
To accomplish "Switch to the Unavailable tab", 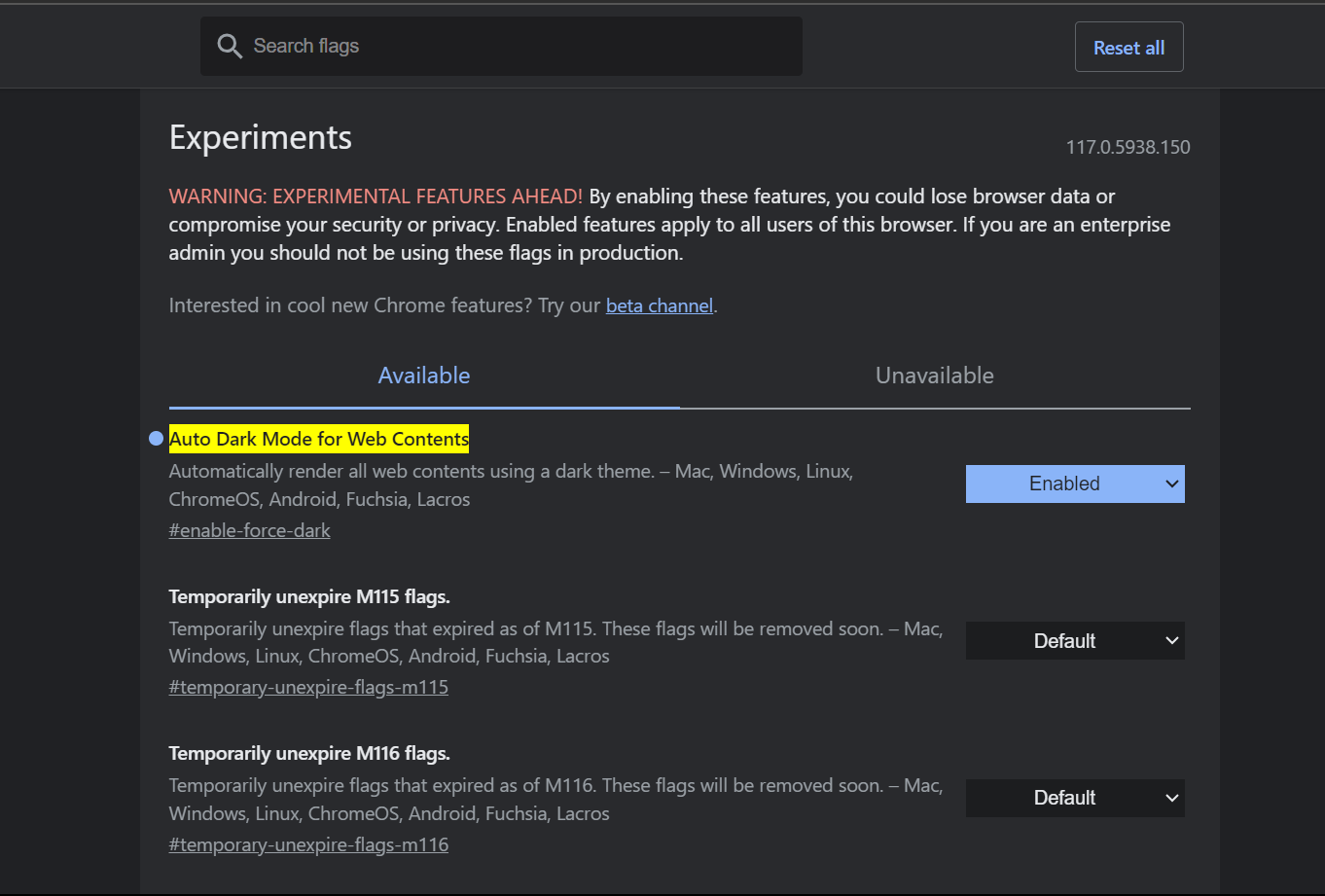I will (935, 376).
